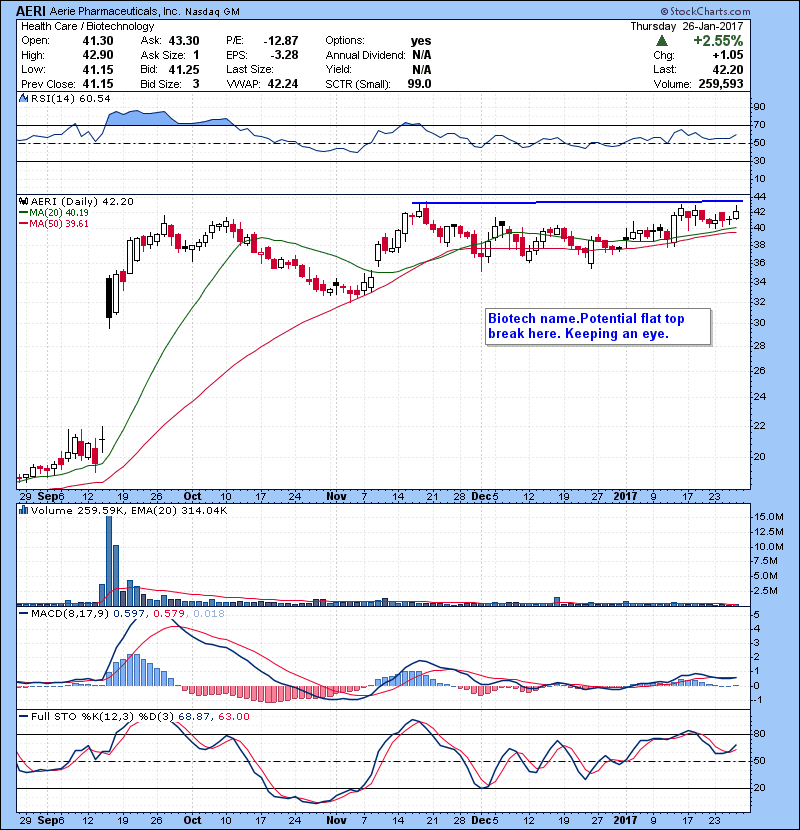Click the EPS value '-3.28'
Viewport: 800px width, 830px height.
284,55
